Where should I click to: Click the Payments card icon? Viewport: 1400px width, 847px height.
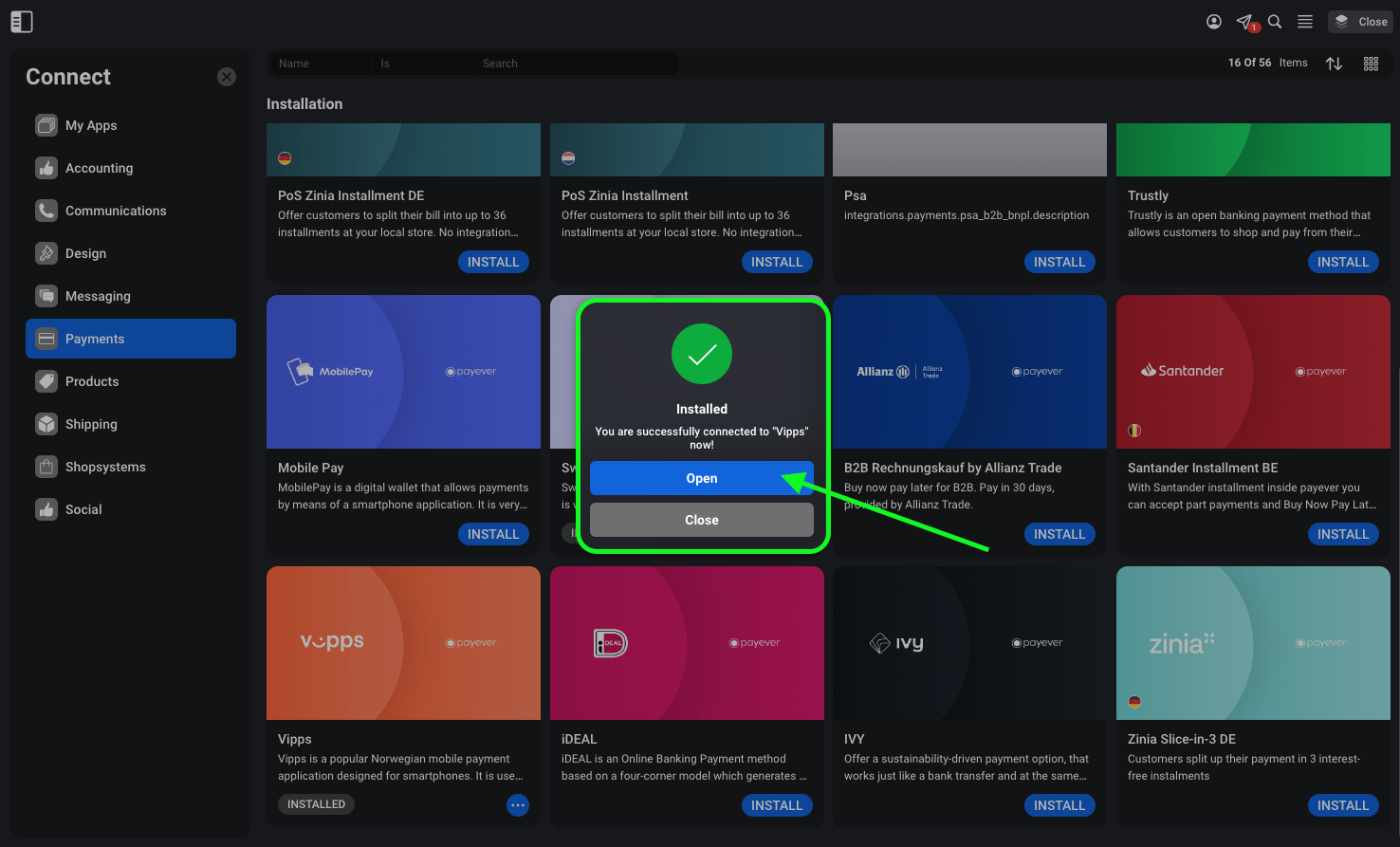[x=46, y=339]
